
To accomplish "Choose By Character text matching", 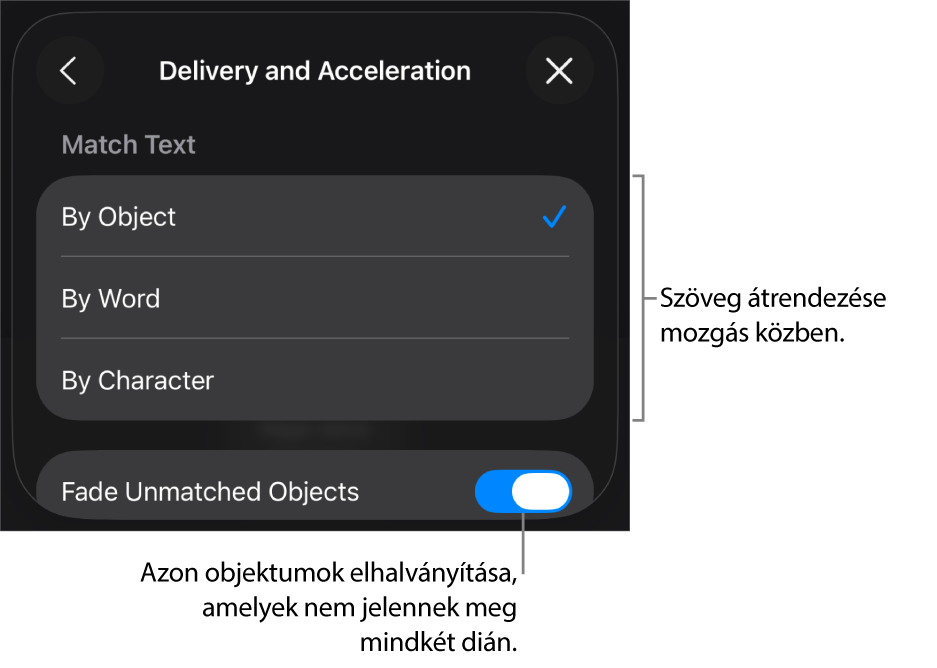I will click(315, 380).
